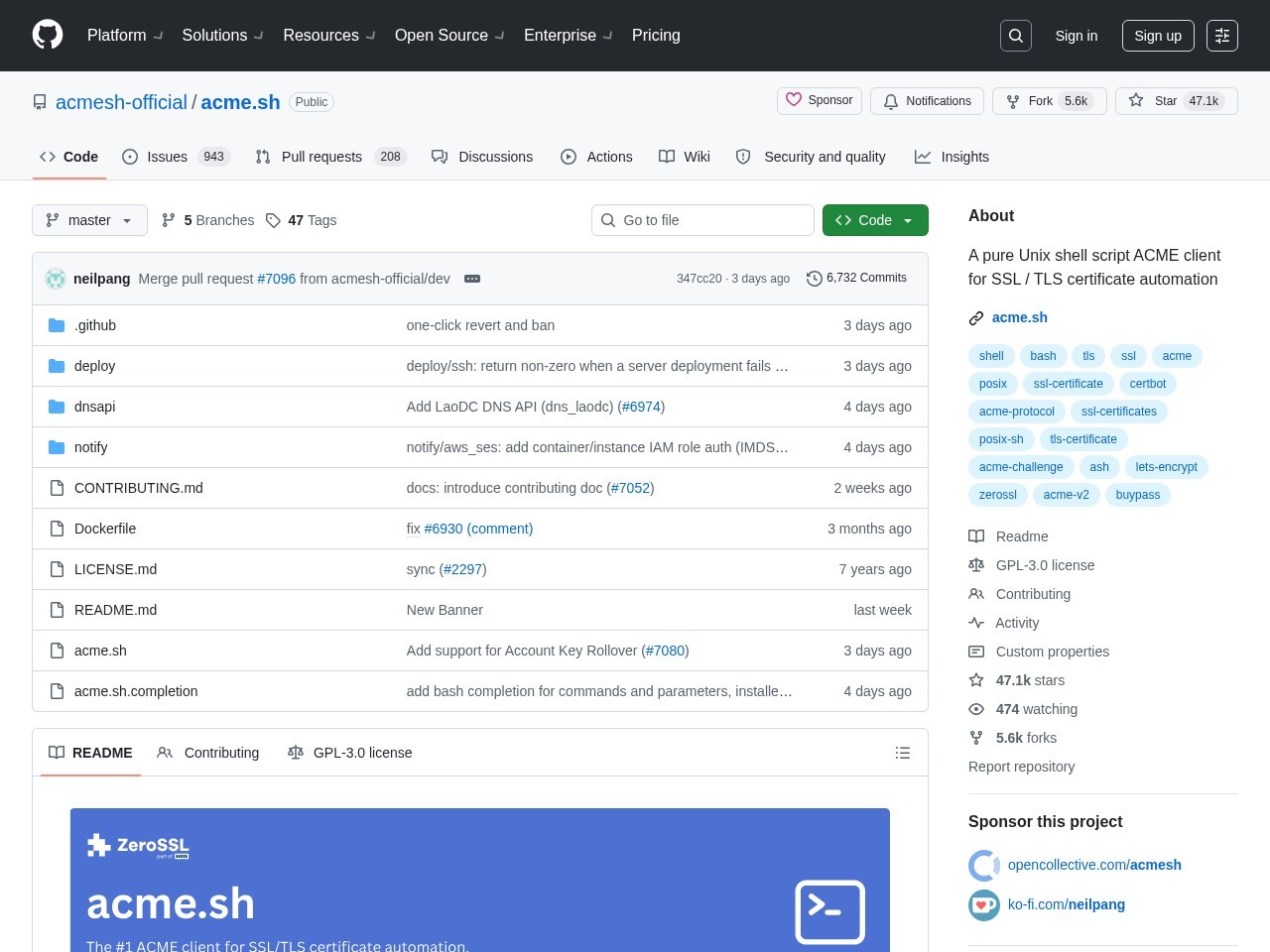Open the README outline list icon
Screen dimensions: 1270x952
point(903,753)
